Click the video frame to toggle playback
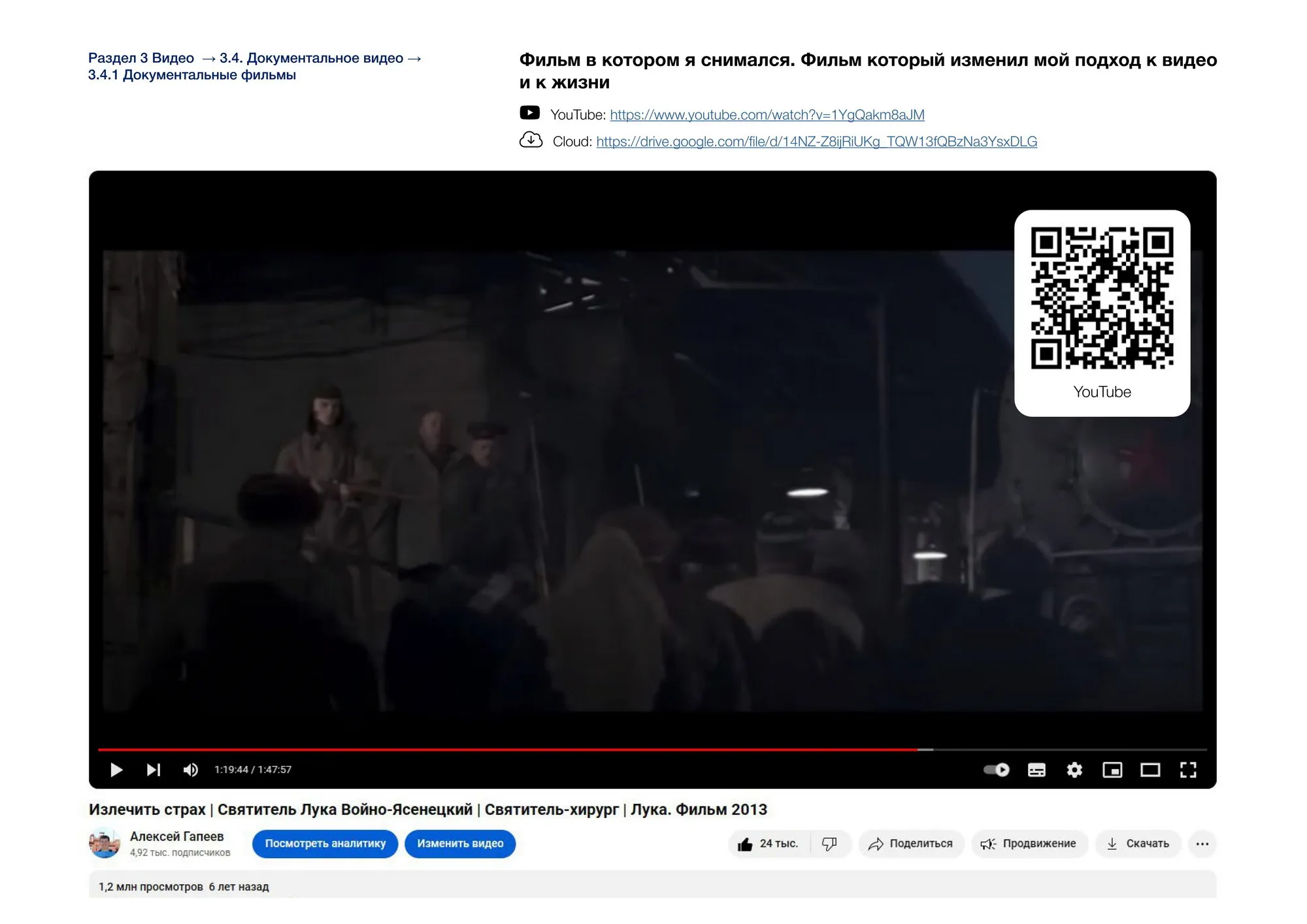 tap(652, 480)
